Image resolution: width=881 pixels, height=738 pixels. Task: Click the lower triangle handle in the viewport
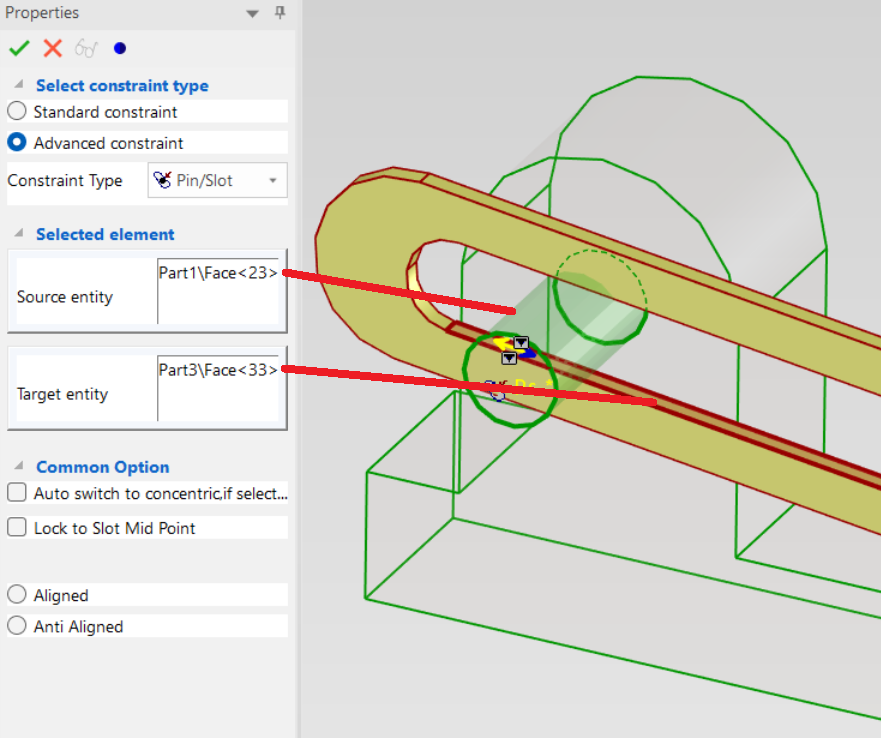508,358
